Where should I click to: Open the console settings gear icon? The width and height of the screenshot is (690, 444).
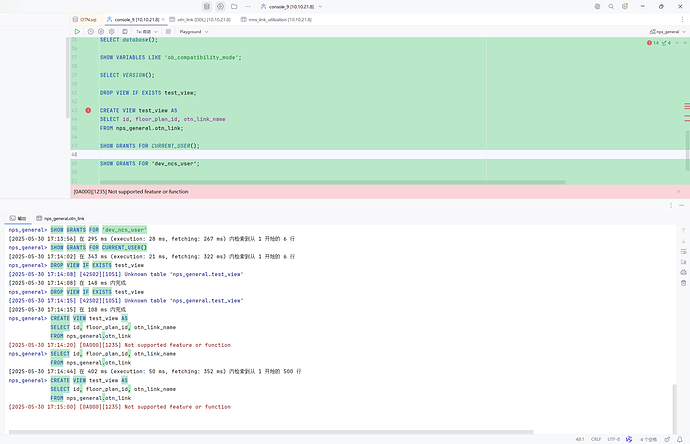click(x=112, y=32)
